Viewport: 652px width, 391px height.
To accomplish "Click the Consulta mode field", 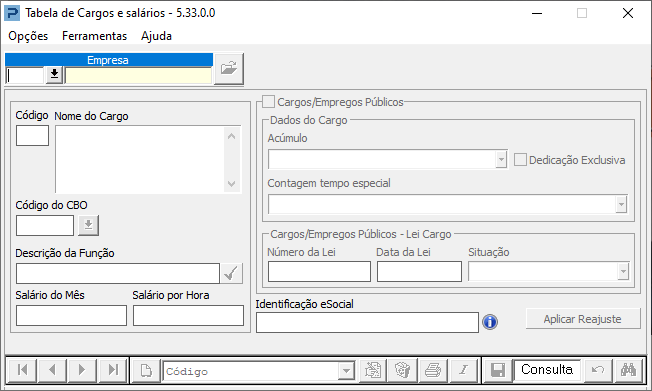I will point(547,369).
